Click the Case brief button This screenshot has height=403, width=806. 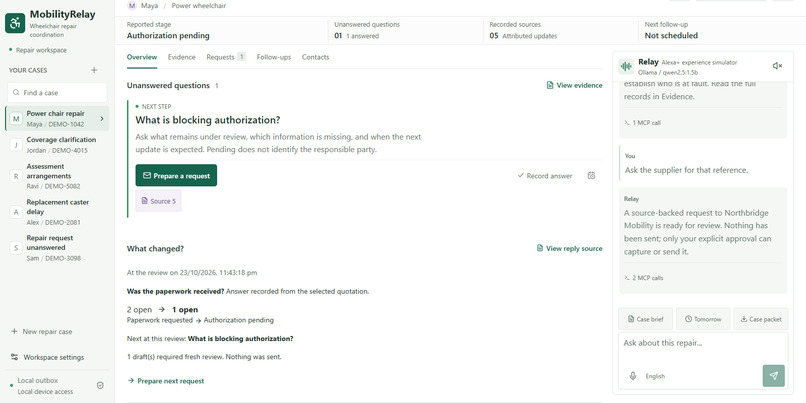click(646, 319)
